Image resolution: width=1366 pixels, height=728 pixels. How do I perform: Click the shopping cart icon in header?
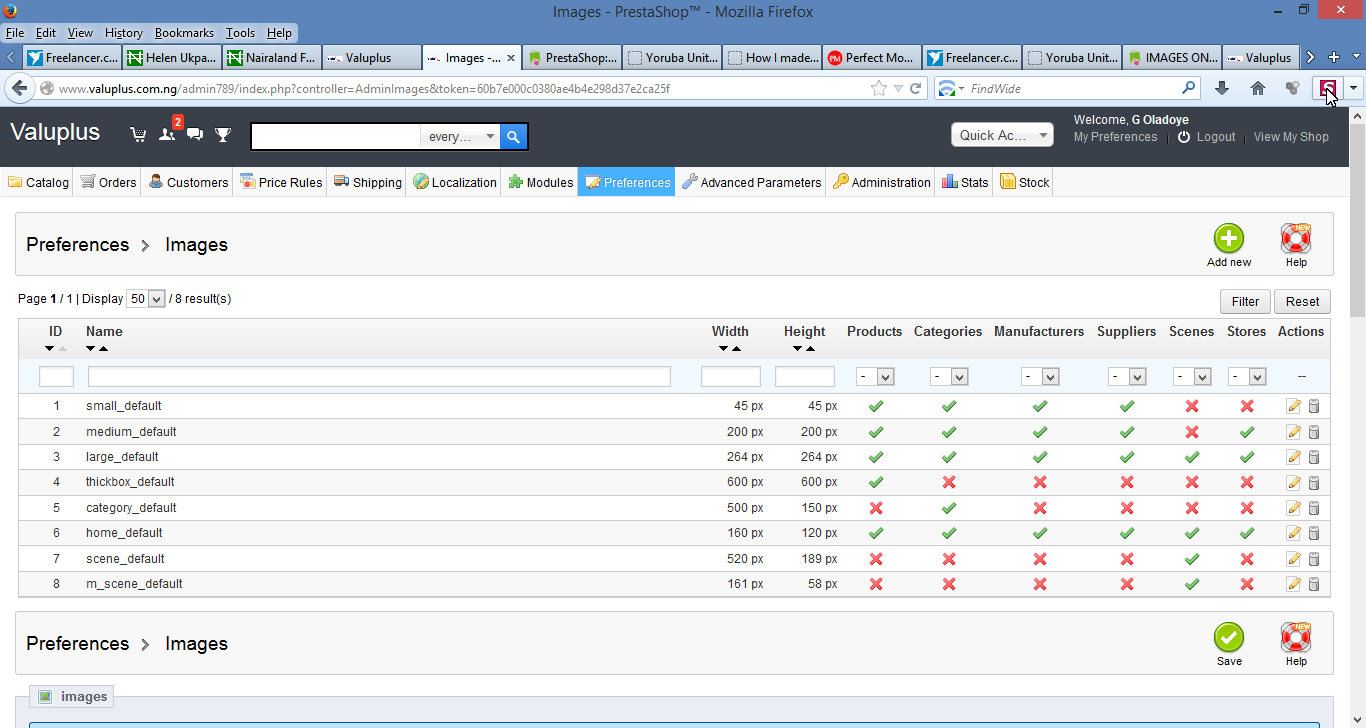point(138,135)
